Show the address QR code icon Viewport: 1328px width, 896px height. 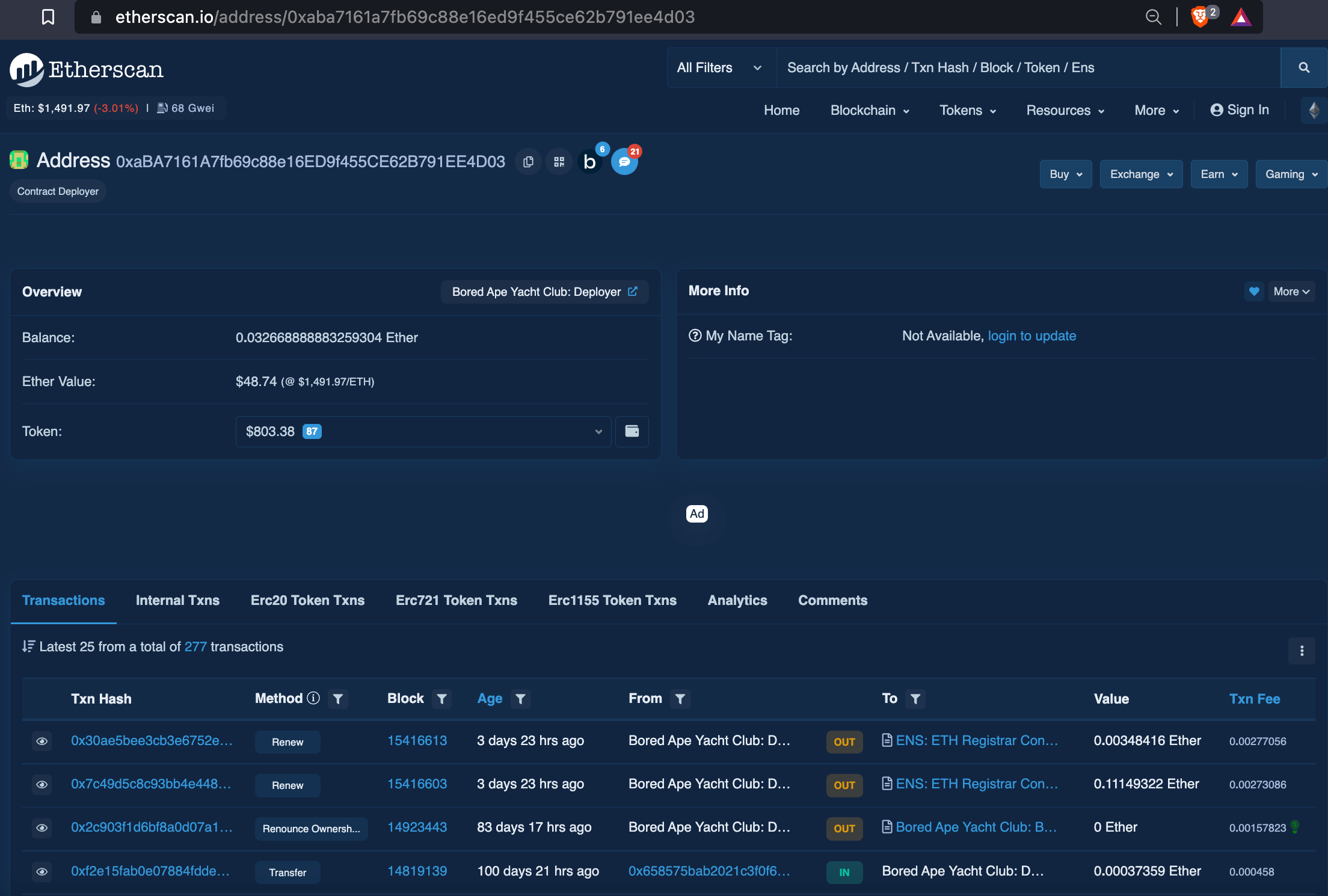click(x=559, y=162)
